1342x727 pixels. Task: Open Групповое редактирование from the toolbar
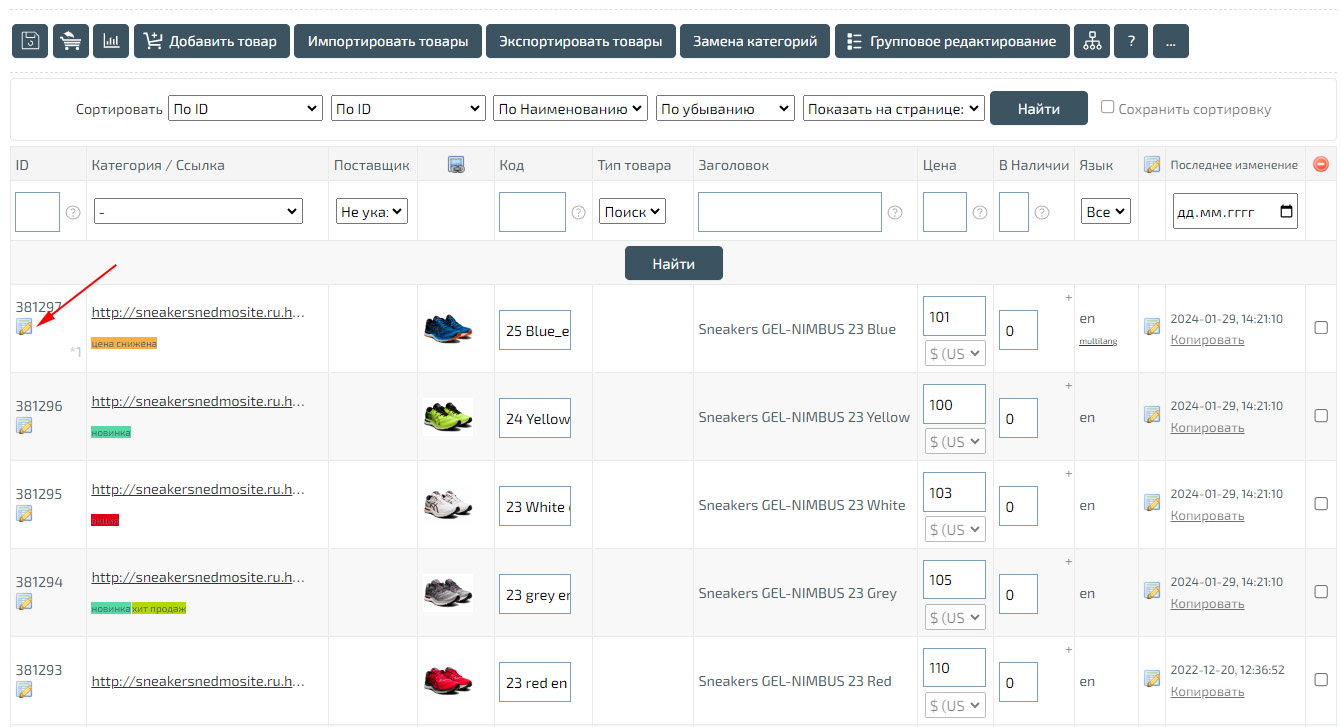(x=951, y=41)
